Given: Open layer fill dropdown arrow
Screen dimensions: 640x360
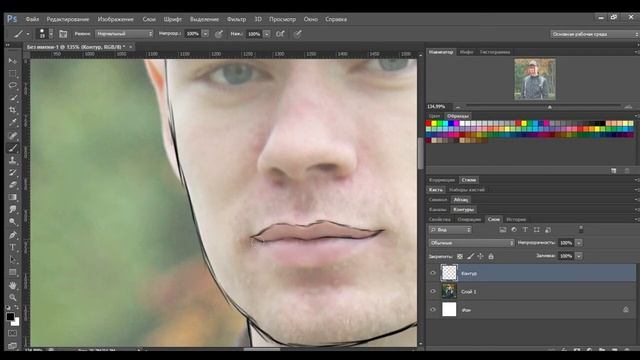Looking at the screenshot, I should (x=579, y=256).
